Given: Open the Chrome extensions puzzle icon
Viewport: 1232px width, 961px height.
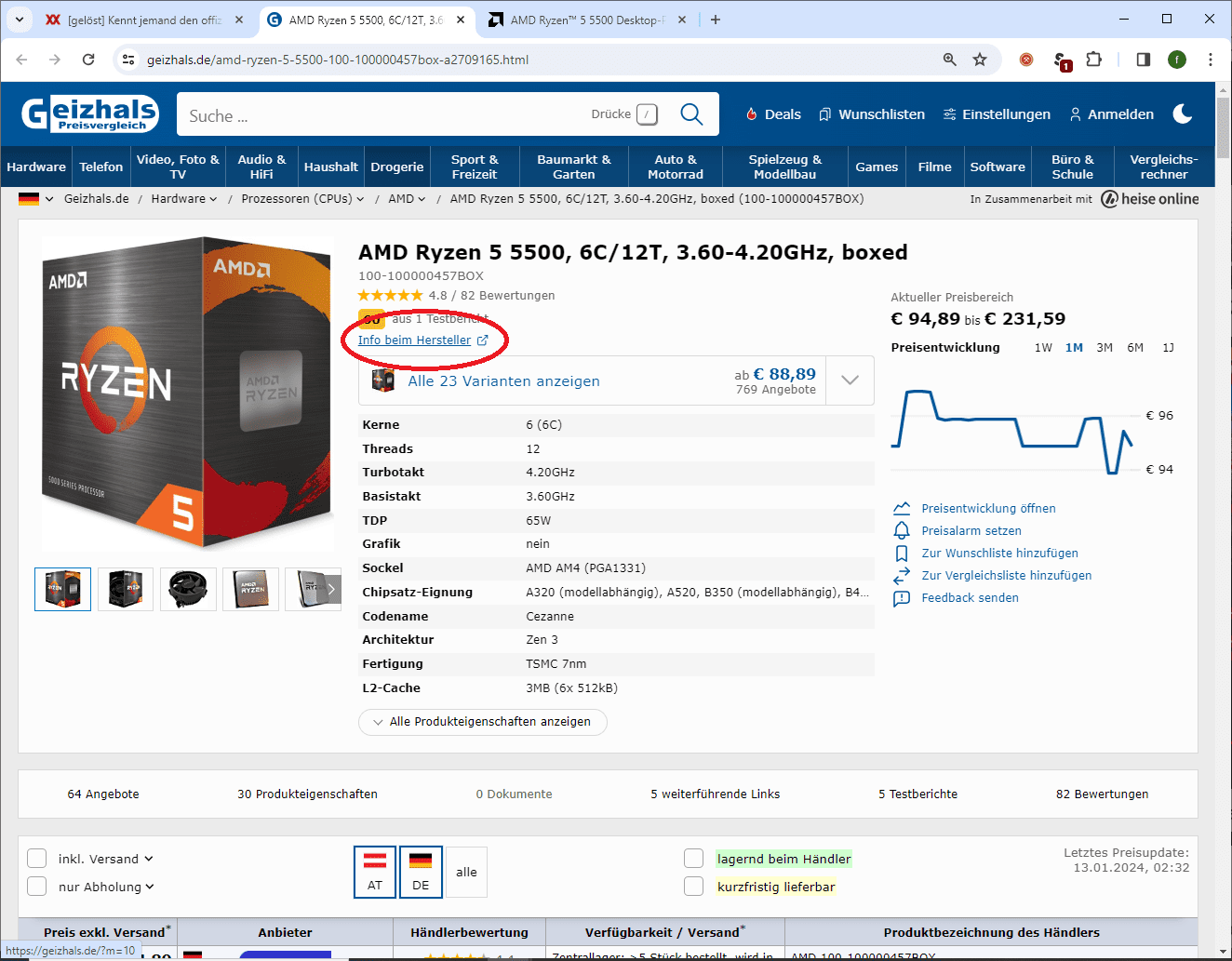Looking at the screenshot, I should click(1094, 60).
